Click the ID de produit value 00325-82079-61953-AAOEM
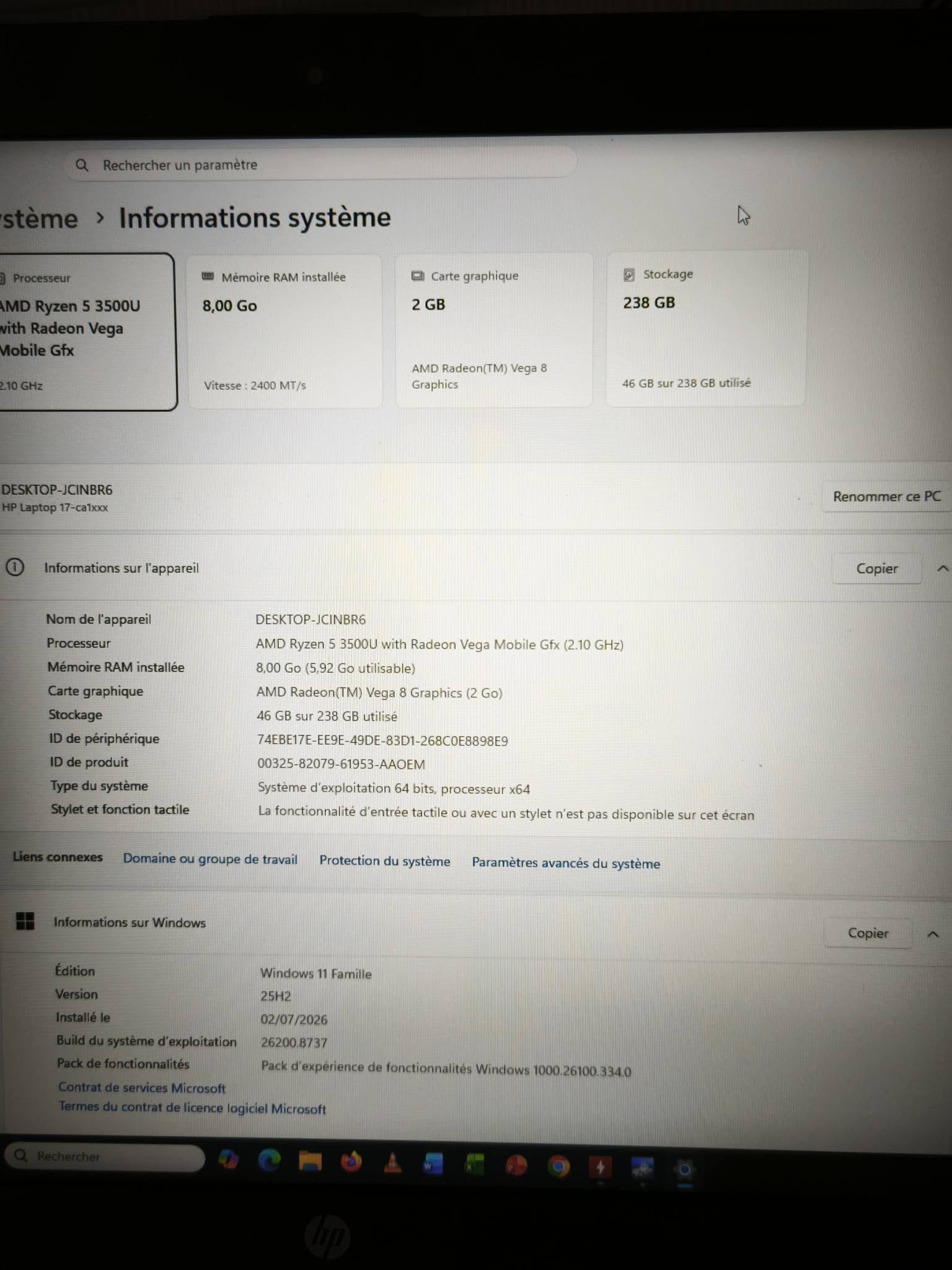This screenshot has width=952, height=1270. (341, 764)
